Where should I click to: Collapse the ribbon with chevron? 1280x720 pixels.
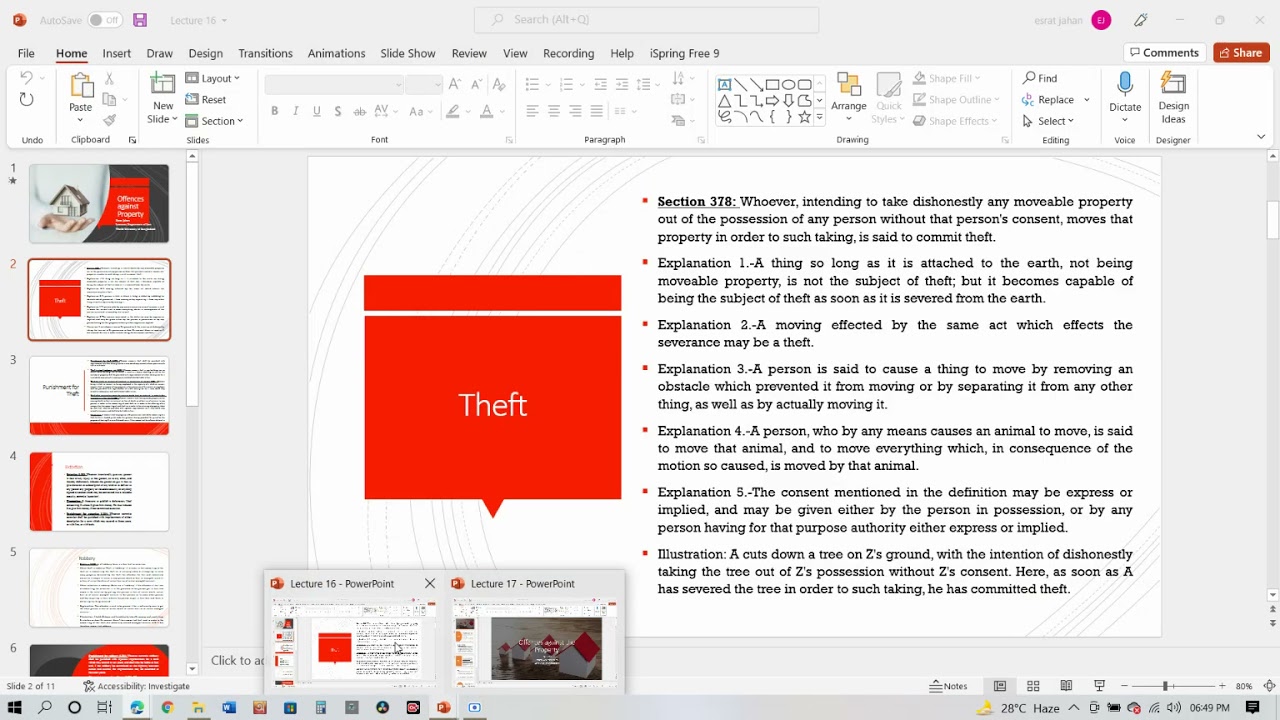[1261, 137]
